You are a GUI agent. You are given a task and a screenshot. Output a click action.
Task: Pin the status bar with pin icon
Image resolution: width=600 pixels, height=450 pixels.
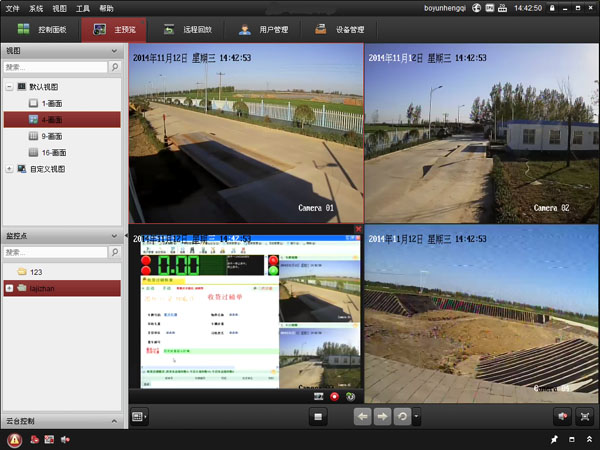click(554, 440)
